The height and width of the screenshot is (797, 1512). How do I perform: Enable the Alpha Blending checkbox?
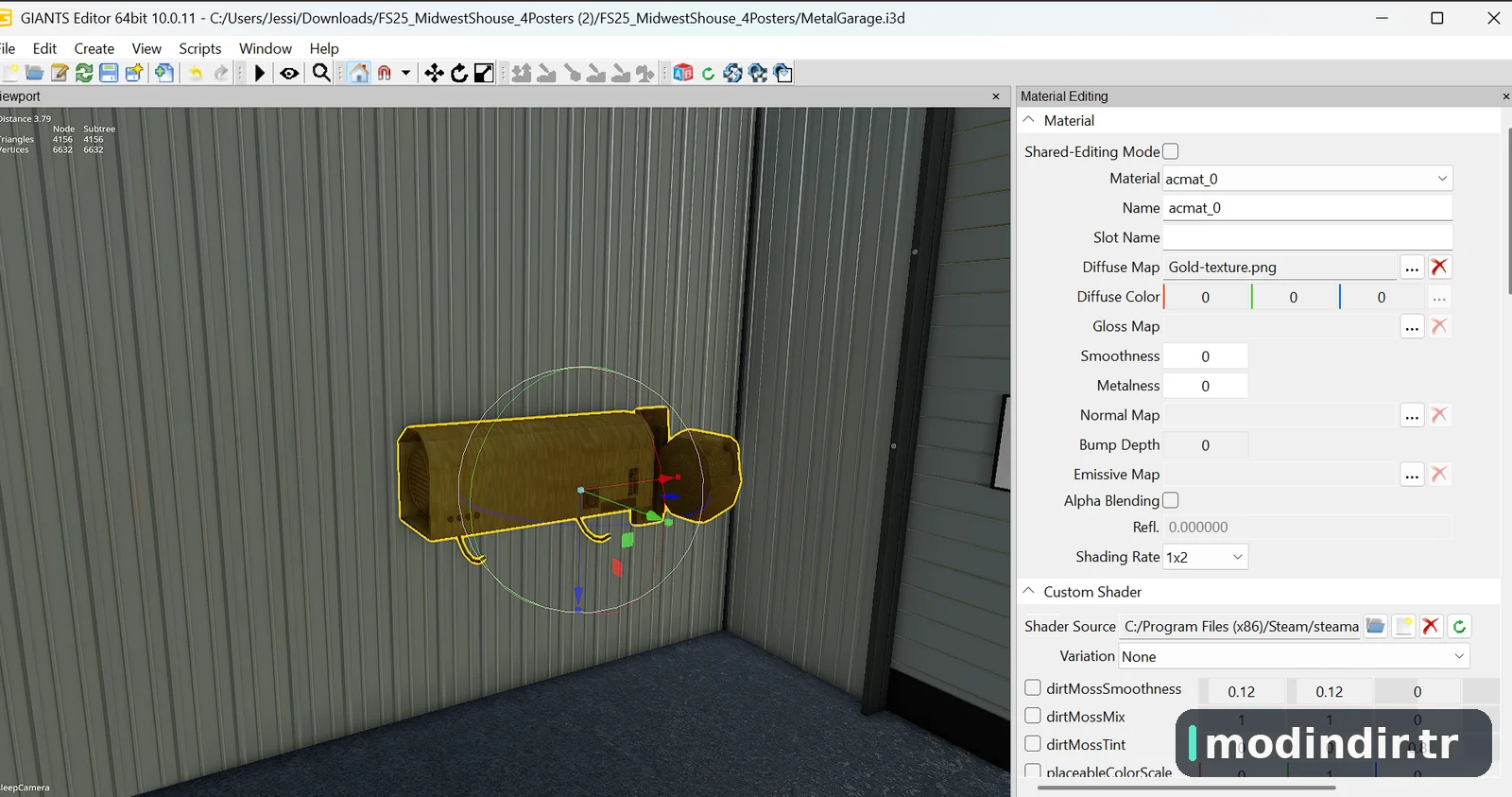pos(1171,500)
